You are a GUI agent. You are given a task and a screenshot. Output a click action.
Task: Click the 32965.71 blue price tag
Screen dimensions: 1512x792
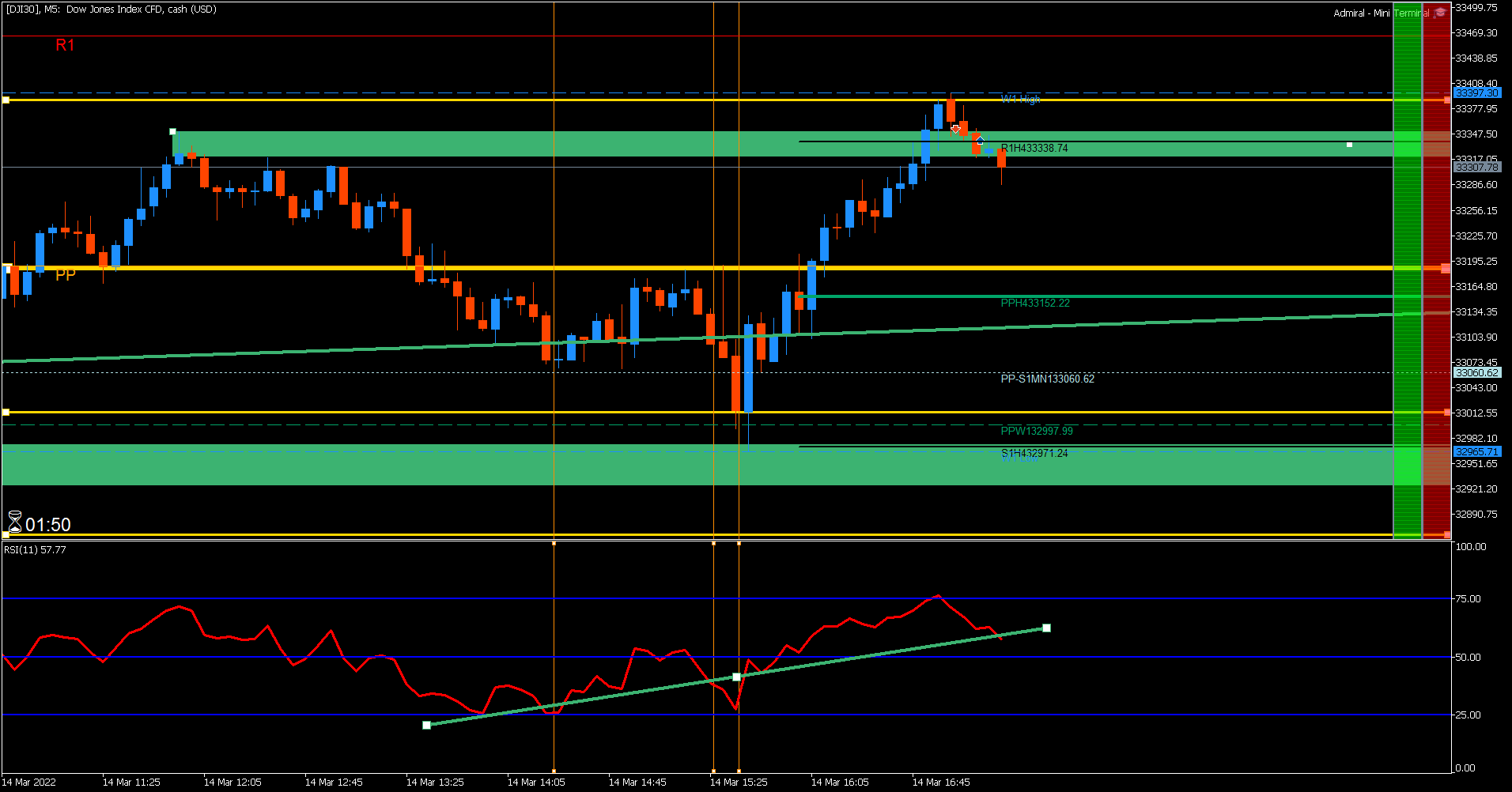(x=1476, y=451)
